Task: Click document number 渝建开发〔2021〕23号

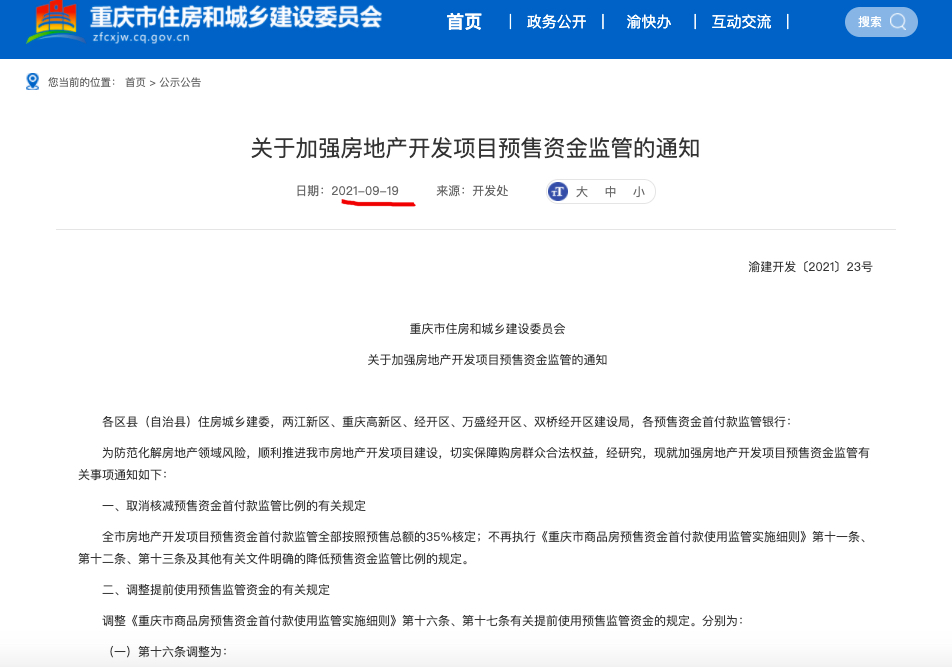Action: pyautogui.click(x=810, y=267)
